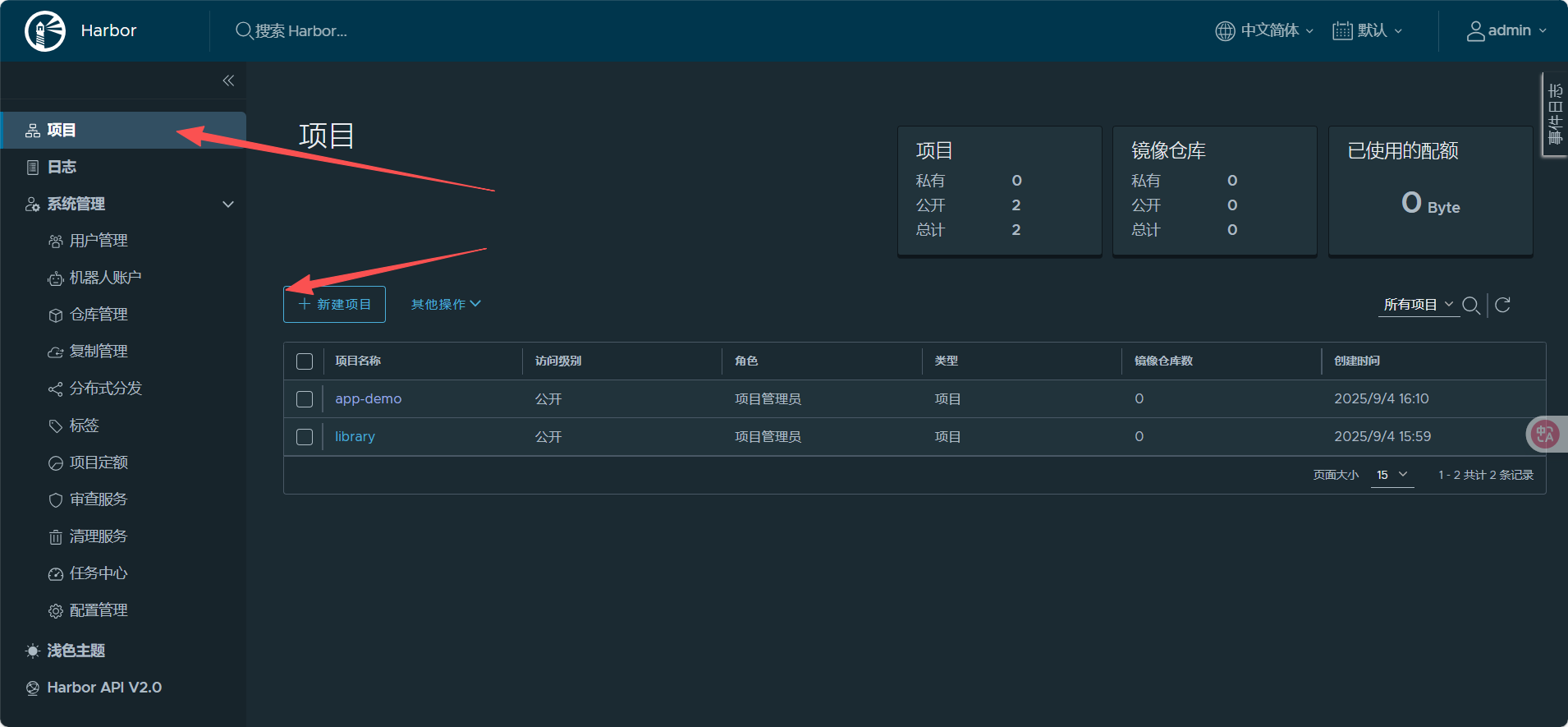Click the admin user avatar icon
Viewport: 1568px width, 727px height.
coord(1475,30)
